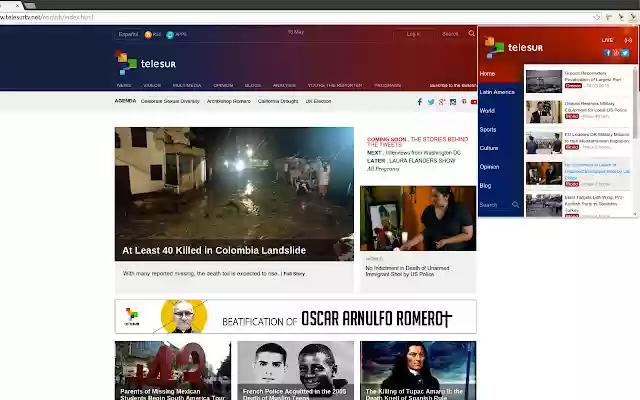Open Parents of Missing Mexican Students card

point(173,371)
